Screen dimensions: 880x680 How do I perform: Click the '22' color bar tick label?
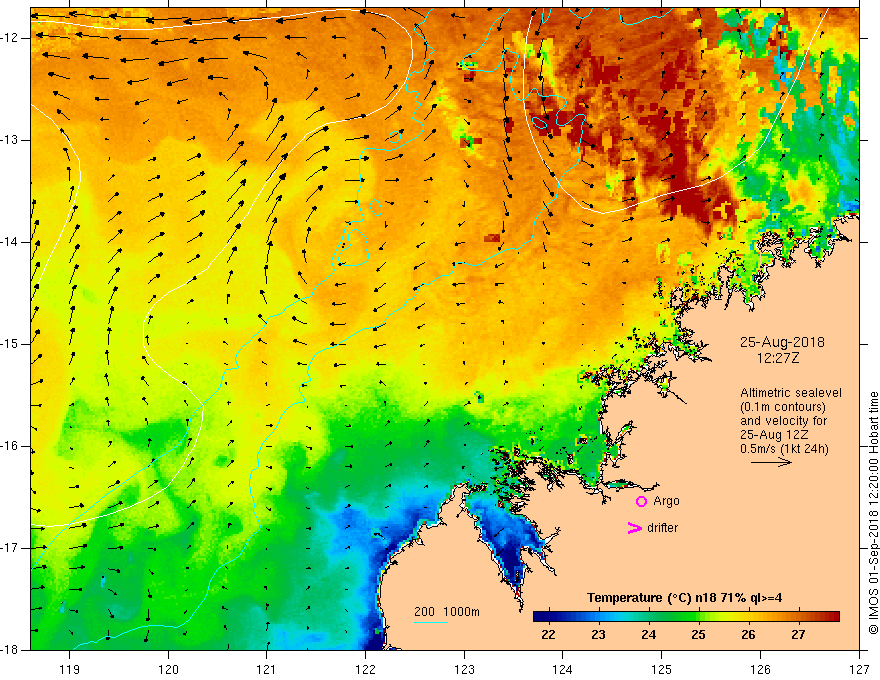click(x=548, y=635)
